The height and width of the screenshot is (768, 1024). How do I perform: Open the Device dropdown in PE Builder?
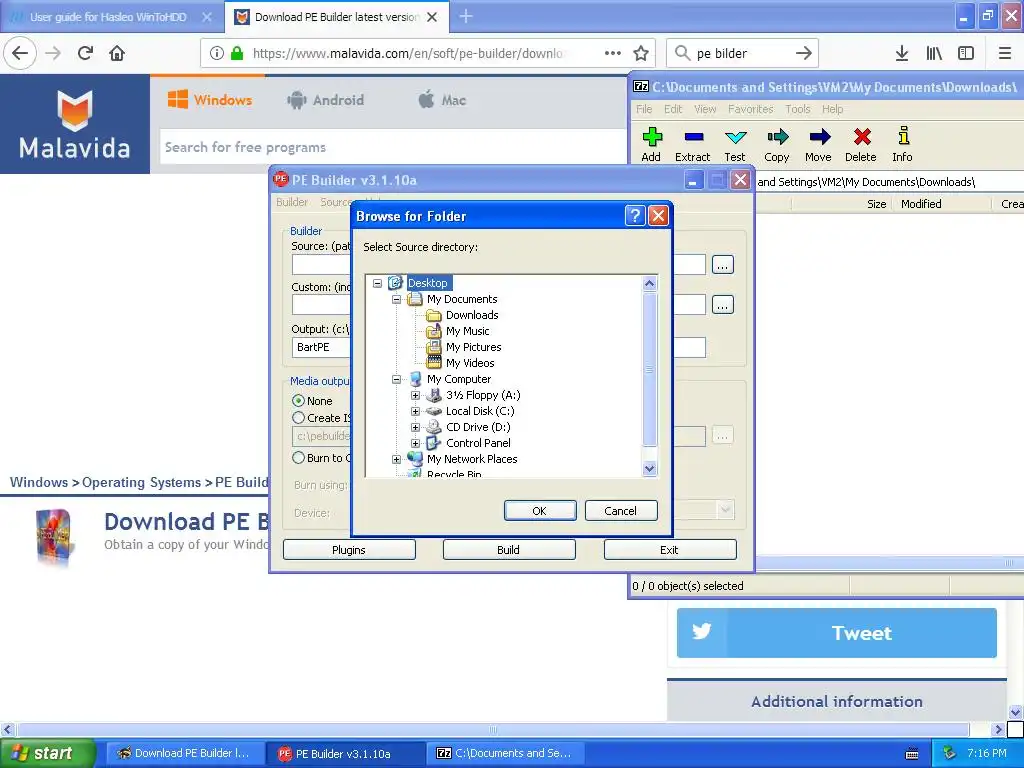(725, 509)
